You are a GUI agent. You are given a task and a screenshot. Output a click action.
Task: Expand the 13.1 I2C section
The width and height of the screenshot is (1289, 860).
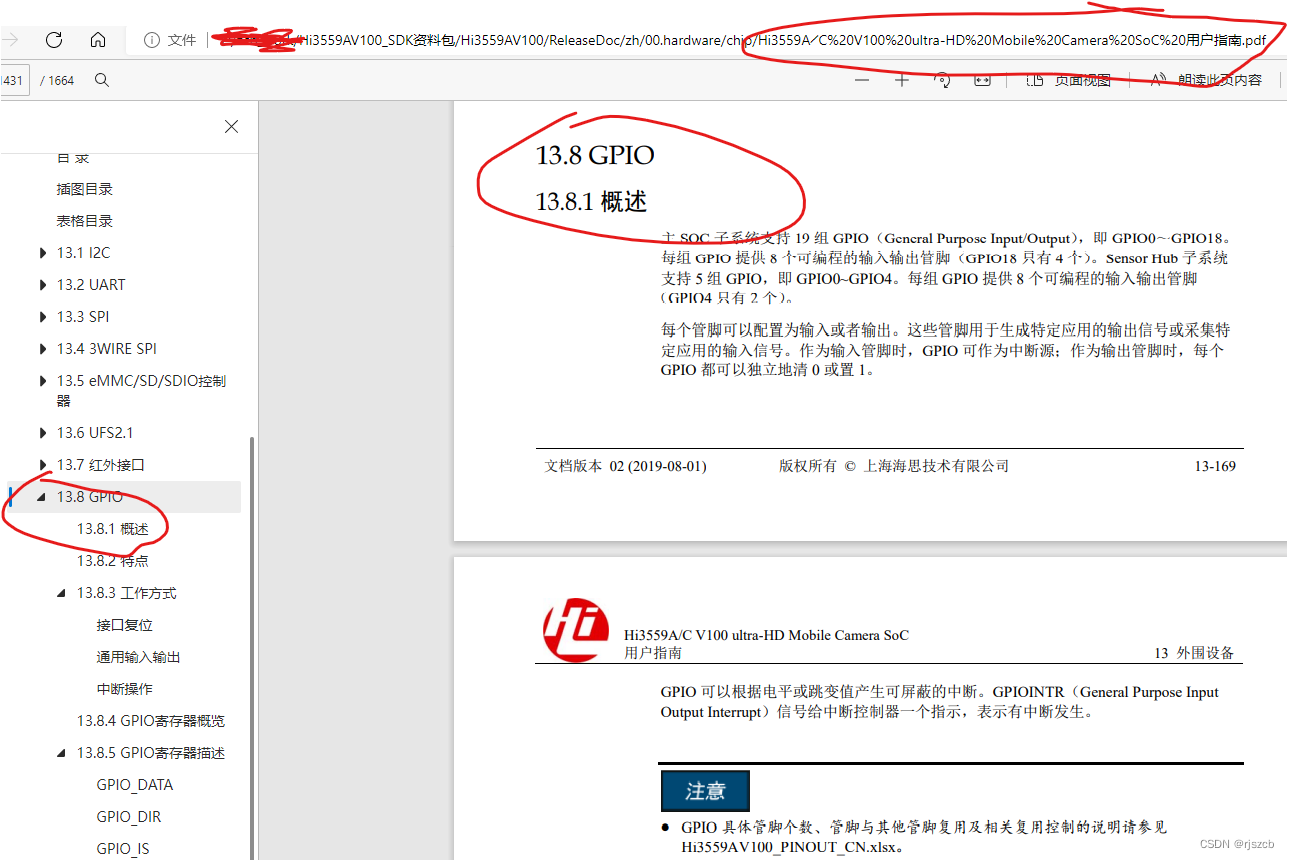click(41, 252)
